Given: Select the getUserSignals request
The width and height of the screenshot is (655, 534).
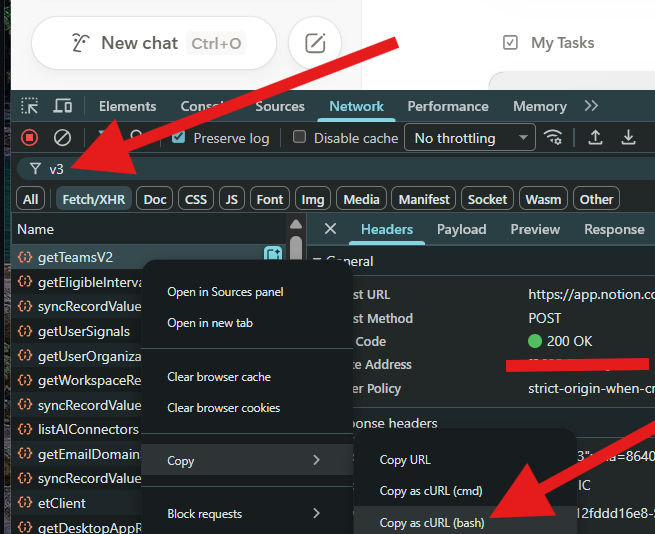Looking at the screenshot, I should click(x=77, y=331).
